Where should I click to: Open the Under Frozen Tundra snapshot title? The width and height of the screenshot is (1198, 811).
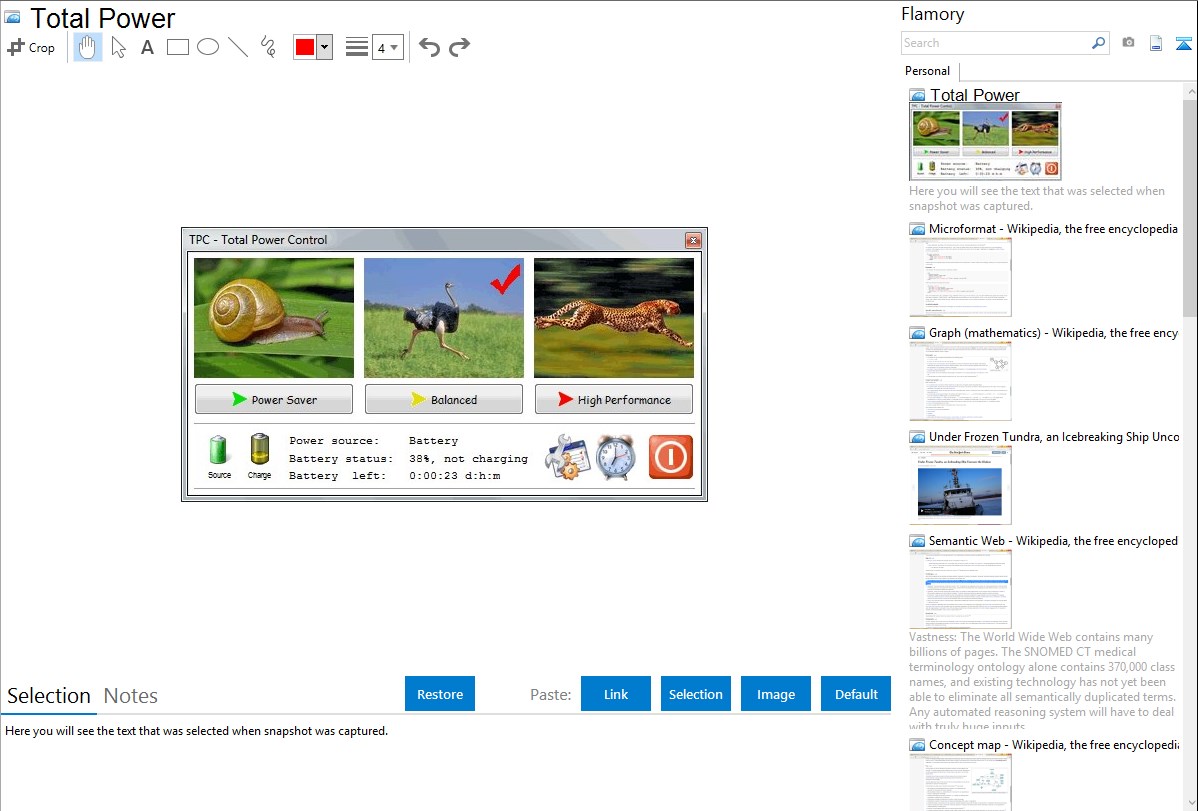(x=1054, y=436)
